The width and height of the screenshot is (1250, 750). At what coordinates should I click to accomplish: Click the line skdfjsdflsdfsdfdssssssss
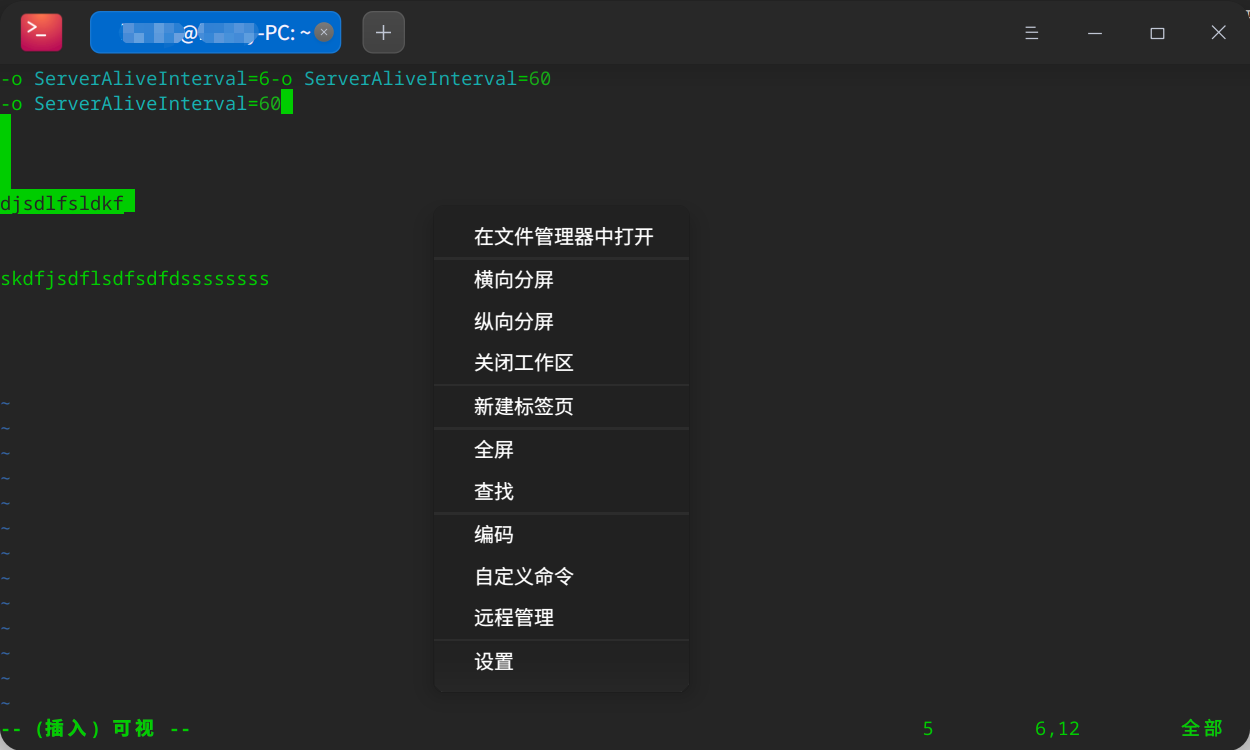tap(135, 279)
